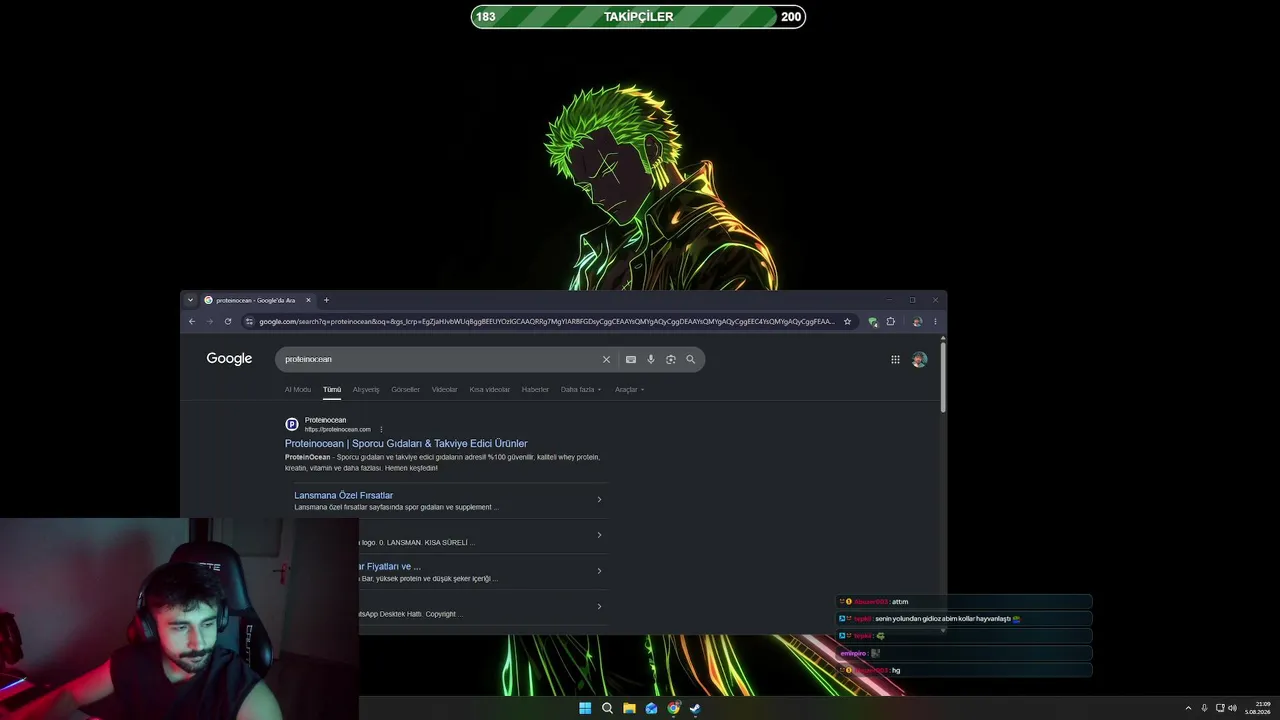
Task: Open the Google account avatar
Action: pos(919,359)
